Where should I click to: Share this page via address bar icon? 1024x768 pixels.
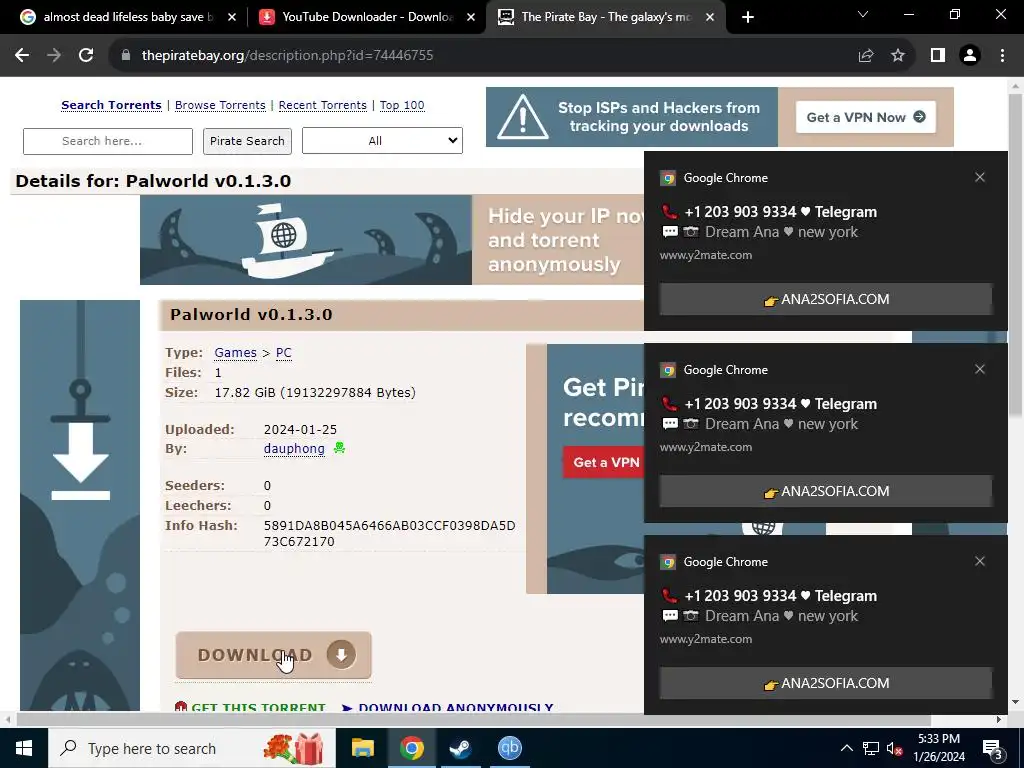(866, 56)
